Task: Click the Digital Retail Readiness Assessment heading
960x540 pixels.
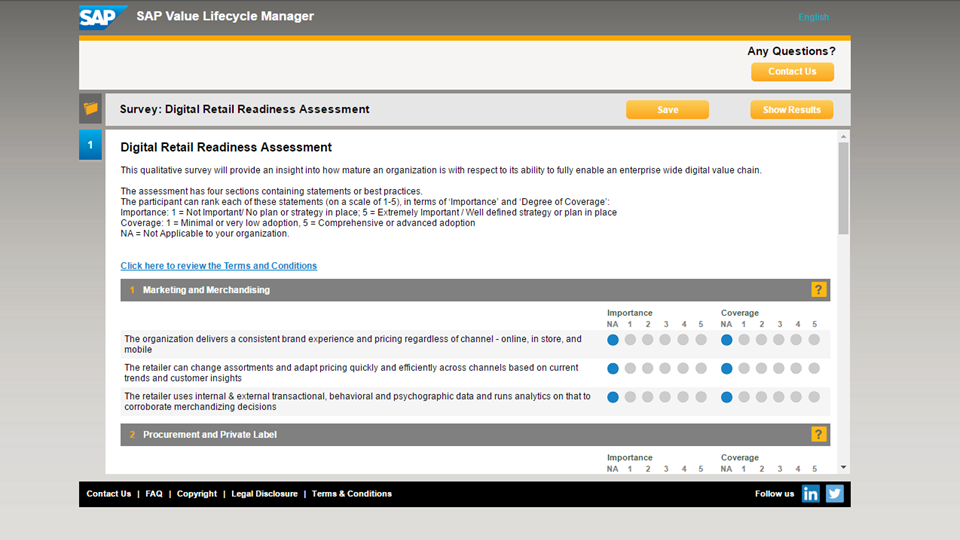Action: [226, 148]
